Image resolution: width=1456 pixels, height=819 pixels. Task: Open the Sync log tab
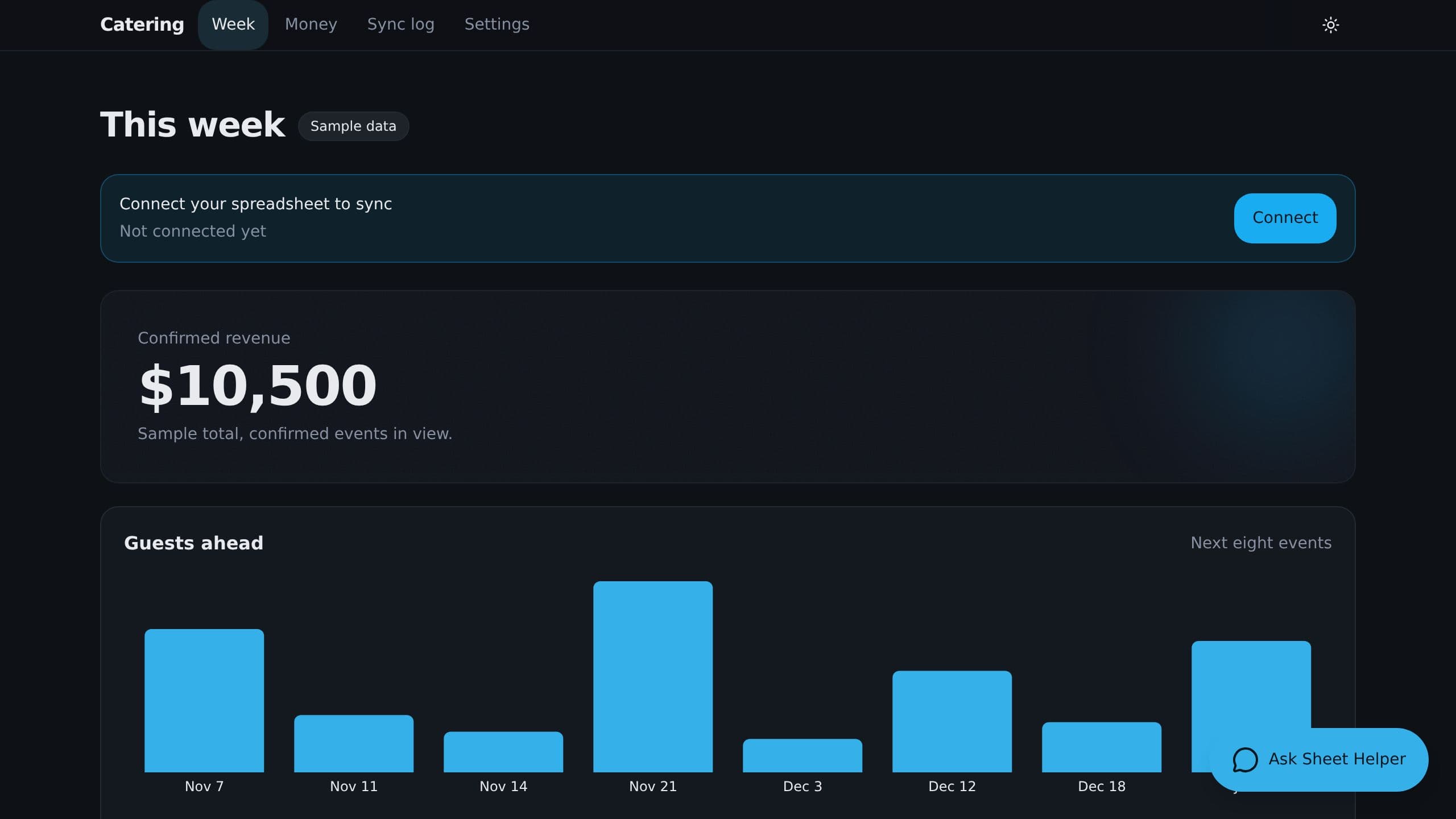(401, 24)
